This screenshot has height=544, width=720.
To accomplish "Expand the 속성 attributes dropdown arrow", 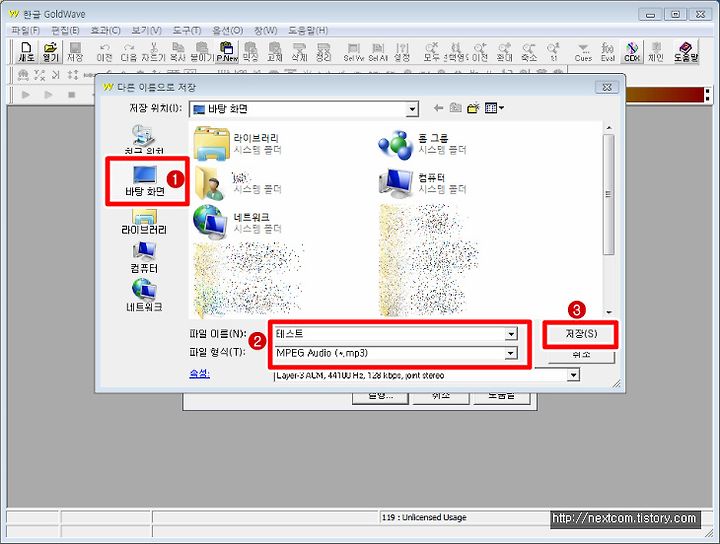I will (573, 376).
